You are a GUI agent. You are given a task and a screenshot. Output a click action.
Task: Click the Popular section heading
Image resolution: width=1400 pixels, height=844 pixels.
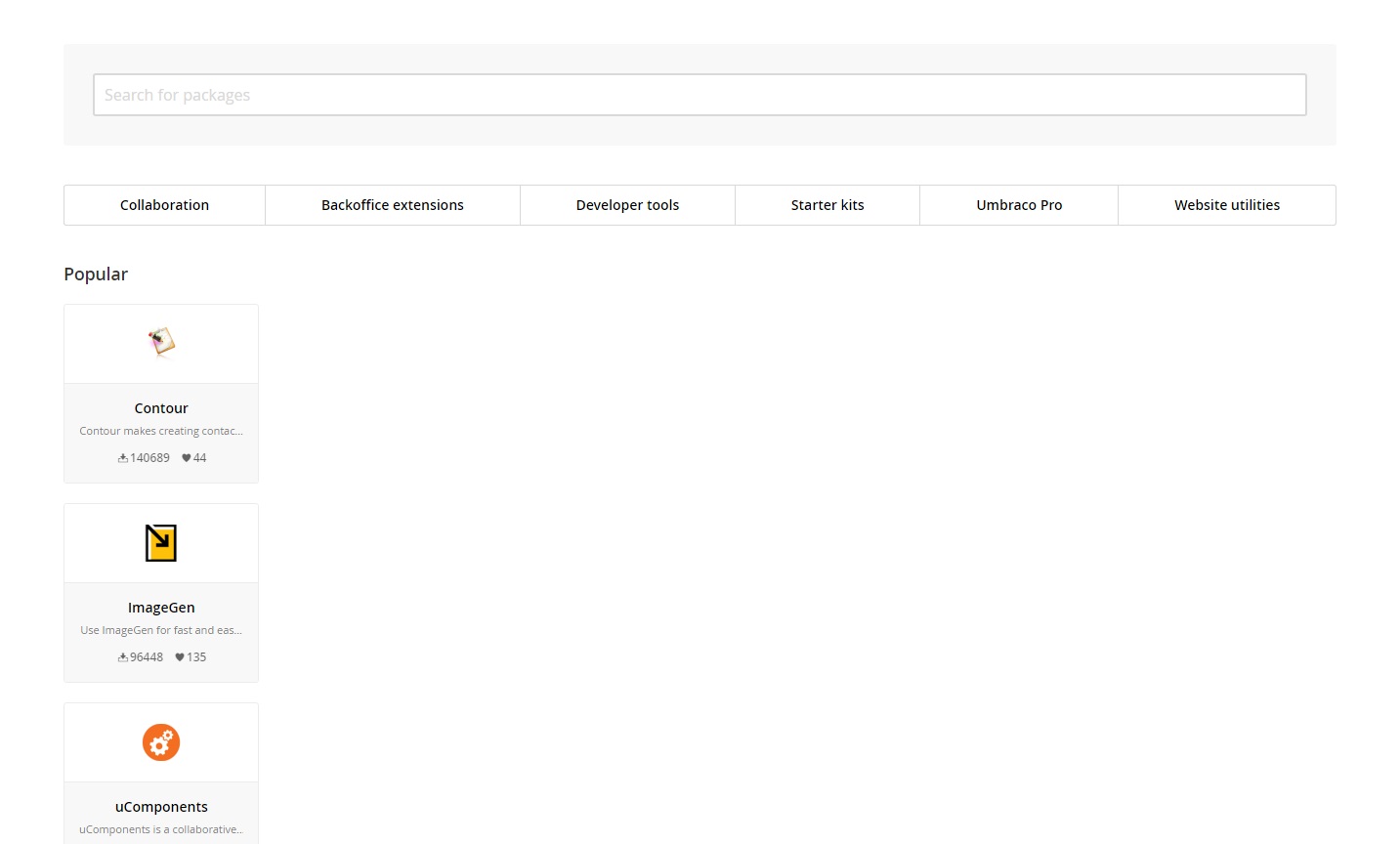pyautogui.click(x=96, y=274)
